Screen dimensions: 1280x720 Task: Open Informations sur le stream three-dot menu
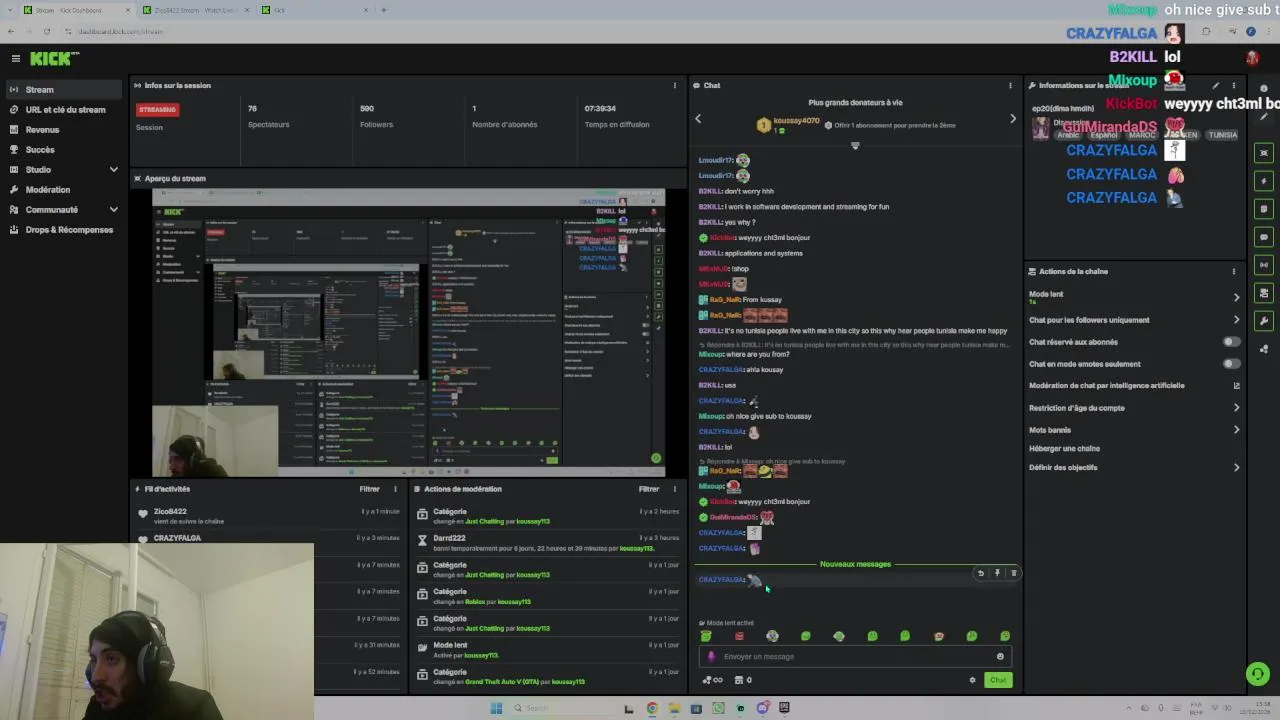point(1233,86)
